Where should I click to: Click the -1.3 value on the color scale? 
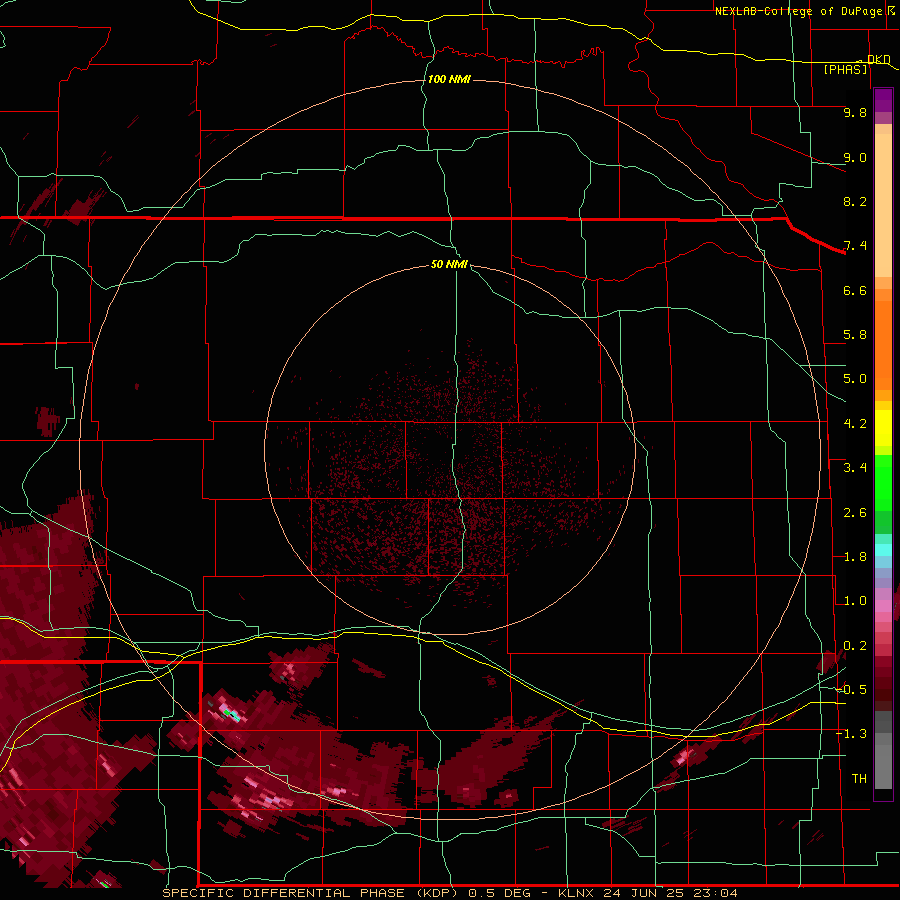click(851, 734)
